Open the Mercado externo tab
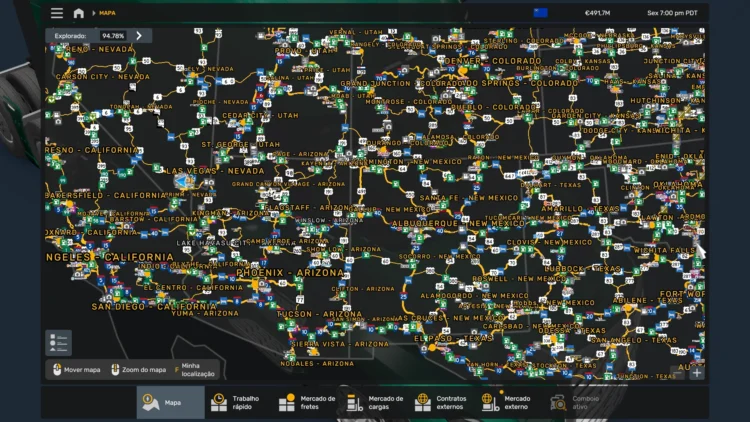This screenshot has height=422, width=750. (510, 402)
